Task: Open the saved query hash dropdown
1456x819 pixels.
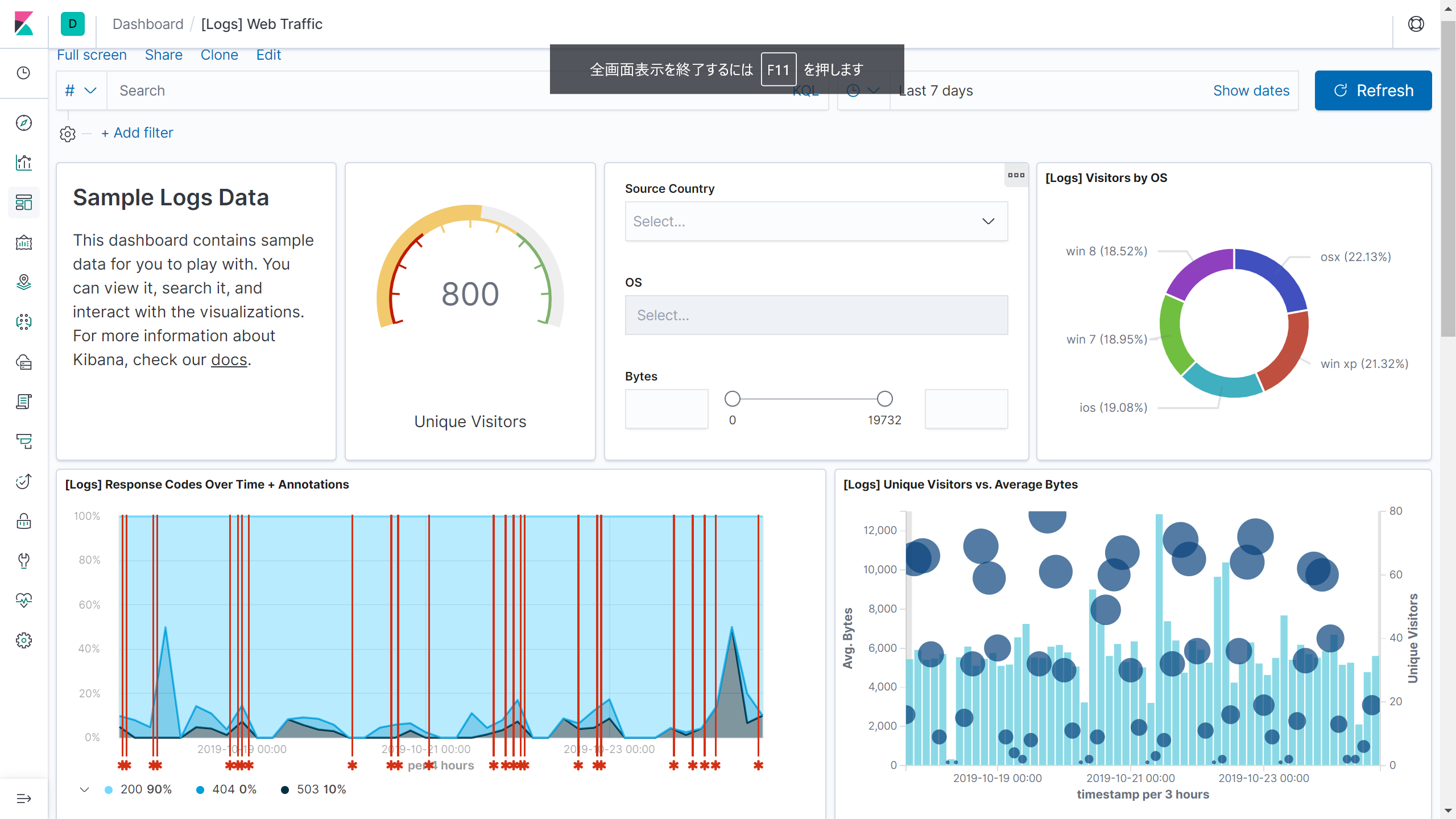Action: (81, 90)
